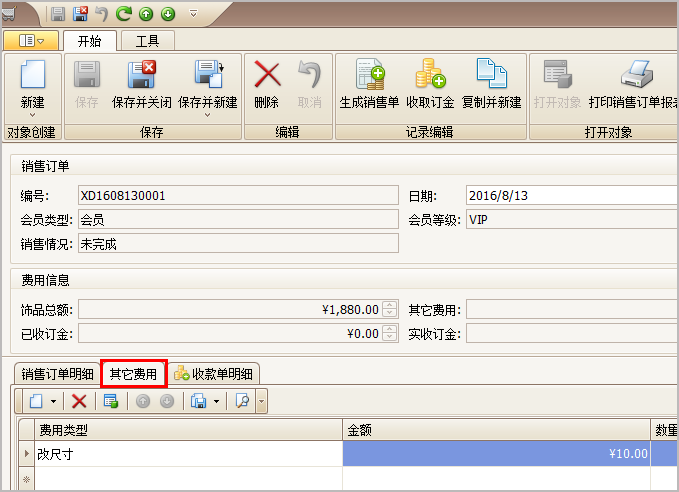Click the green refresh icon
The width and height of the screenshot is (679, 492).
coord(124,14)
